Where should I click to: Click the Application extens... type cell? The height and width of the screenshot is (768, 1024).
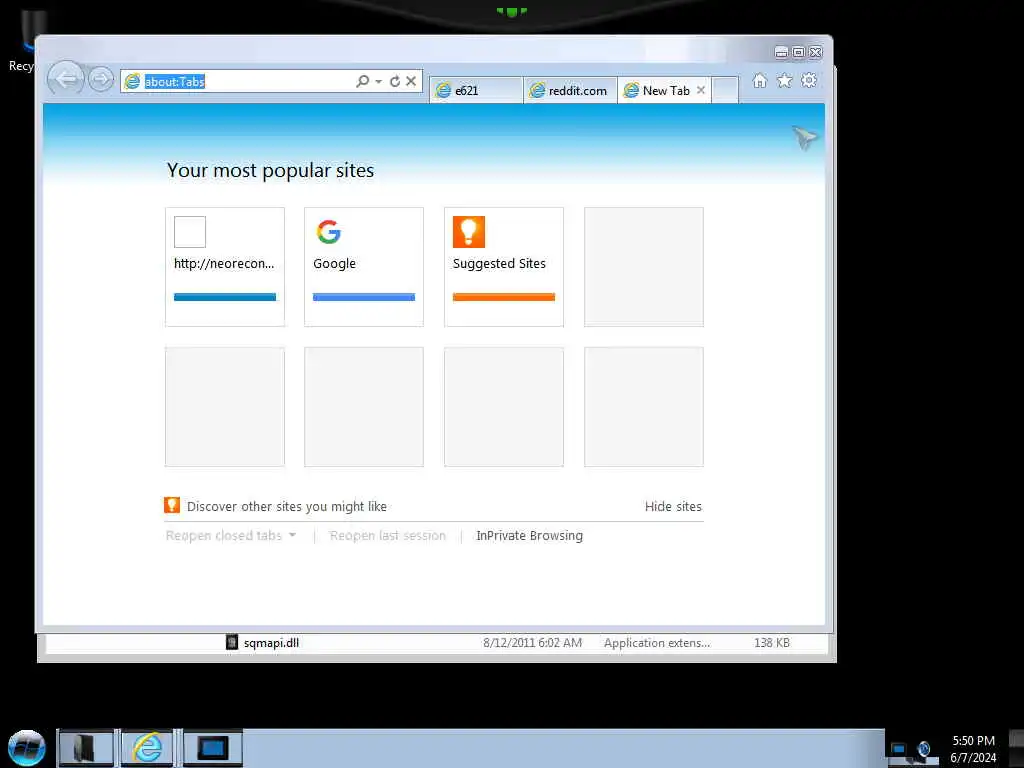point(657,643)
